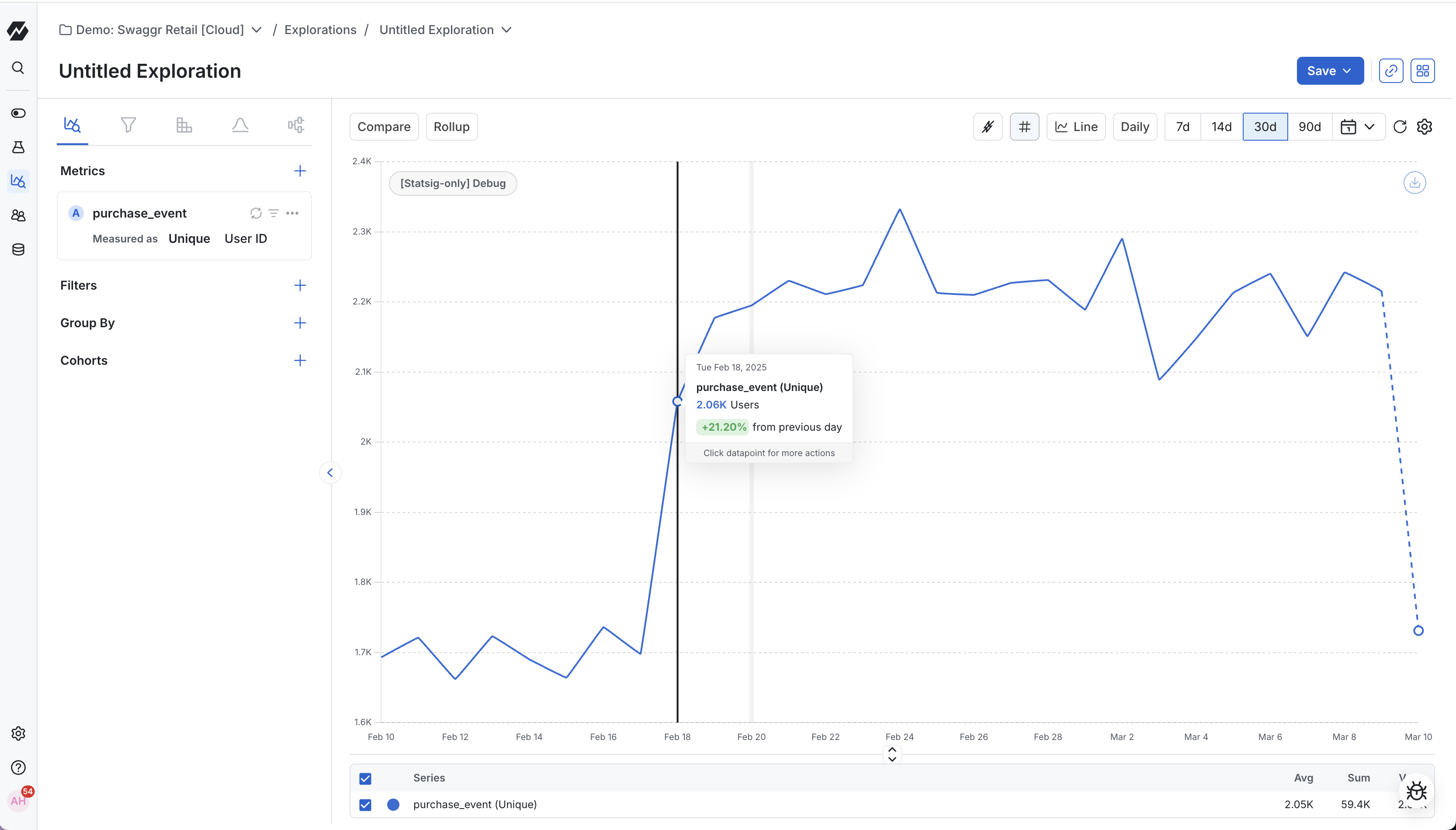1456x830 pixels.
Task: Download the chart data
Action: pyautogui.click(x=1415, y=183)
